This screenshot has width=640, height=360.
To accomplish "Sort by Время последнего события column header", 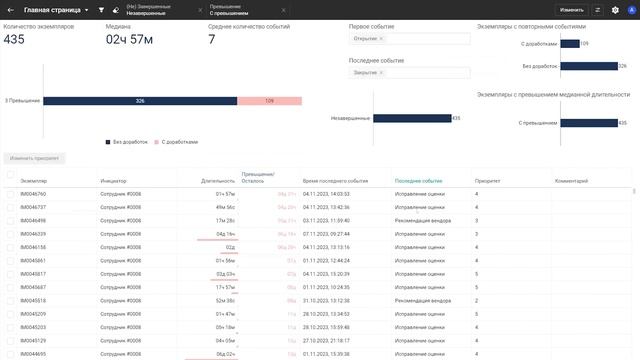I will (x=335, y=181).
